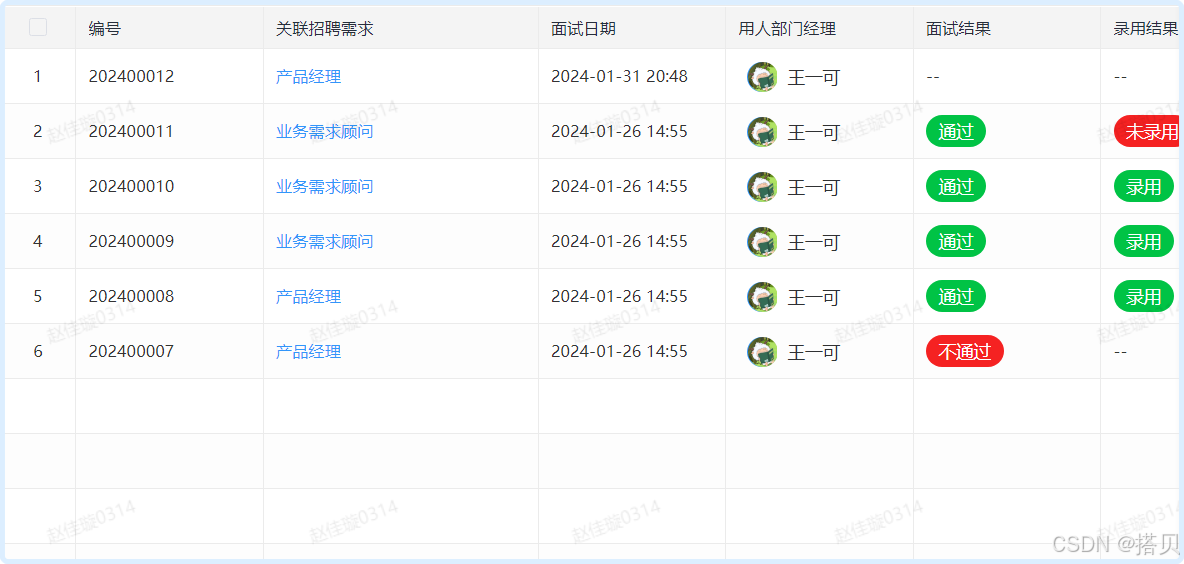The width and height of the screenshot is (1184, 564).
Task: Click interview date in row 202400009
Action: coord(619,242)
